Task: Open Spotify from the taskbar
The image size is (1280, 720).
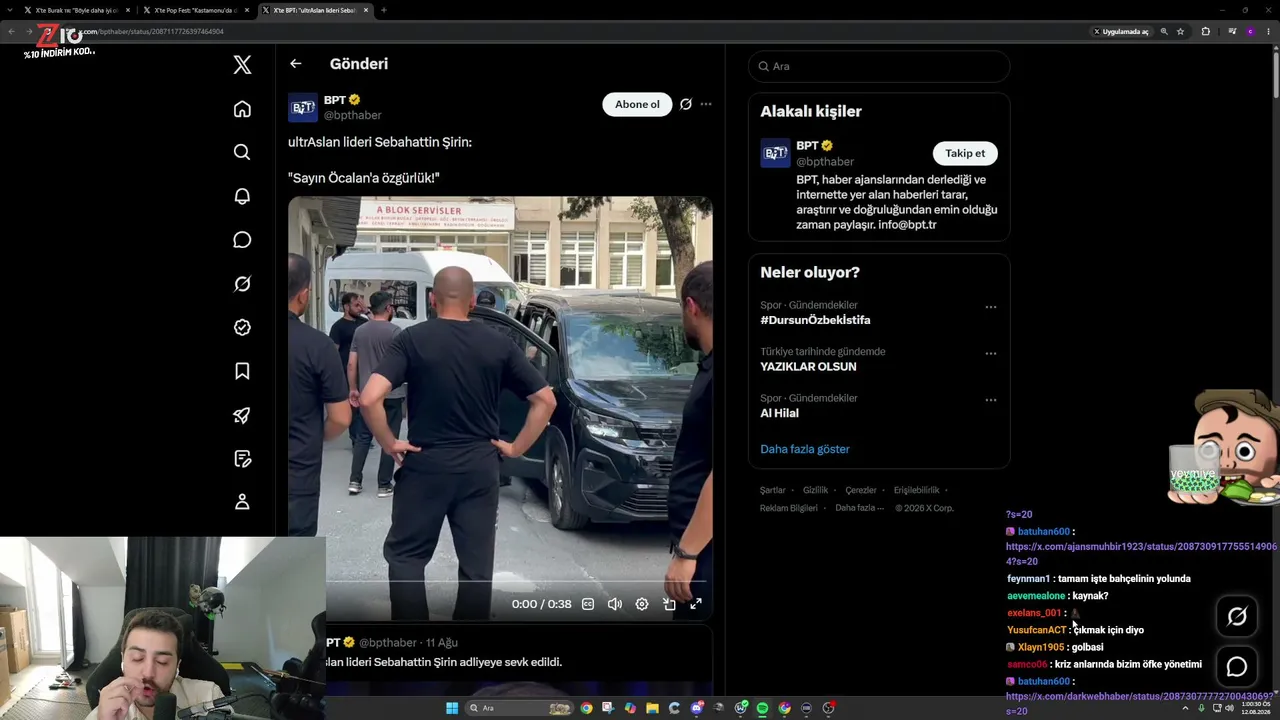Action: [762, 708]
